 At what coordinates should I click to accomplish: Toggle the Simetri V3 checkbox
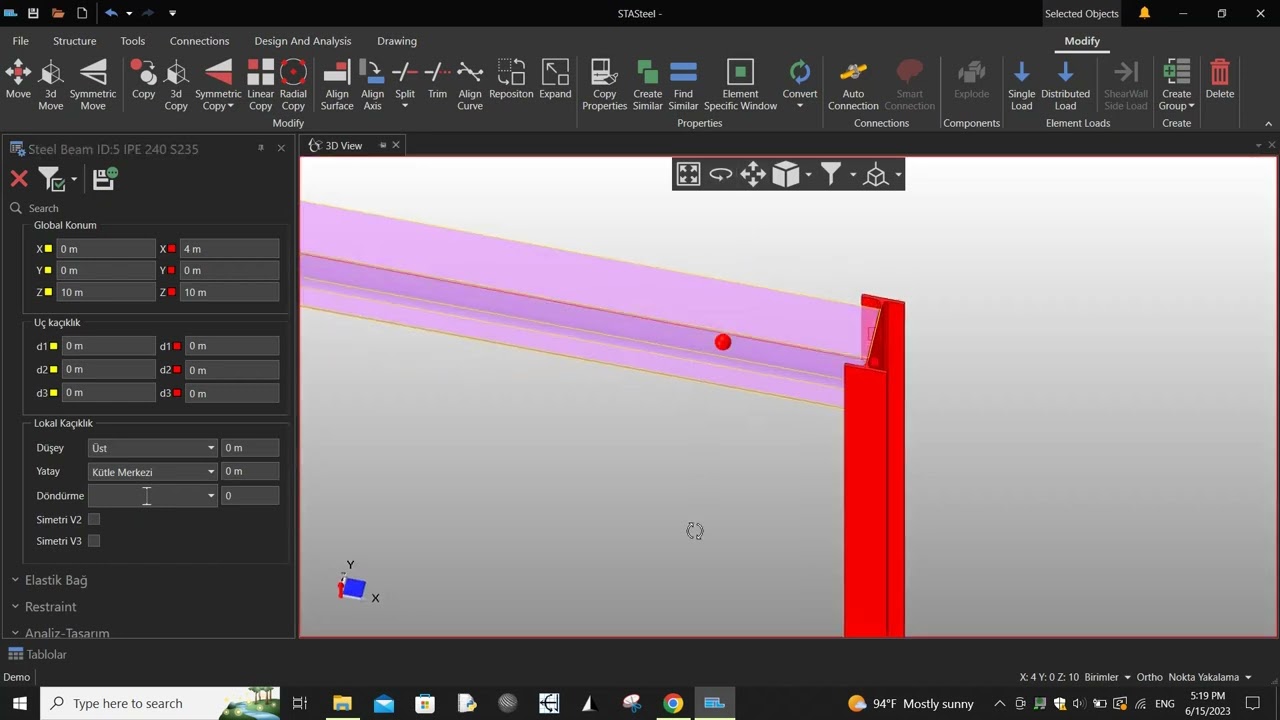94,541
